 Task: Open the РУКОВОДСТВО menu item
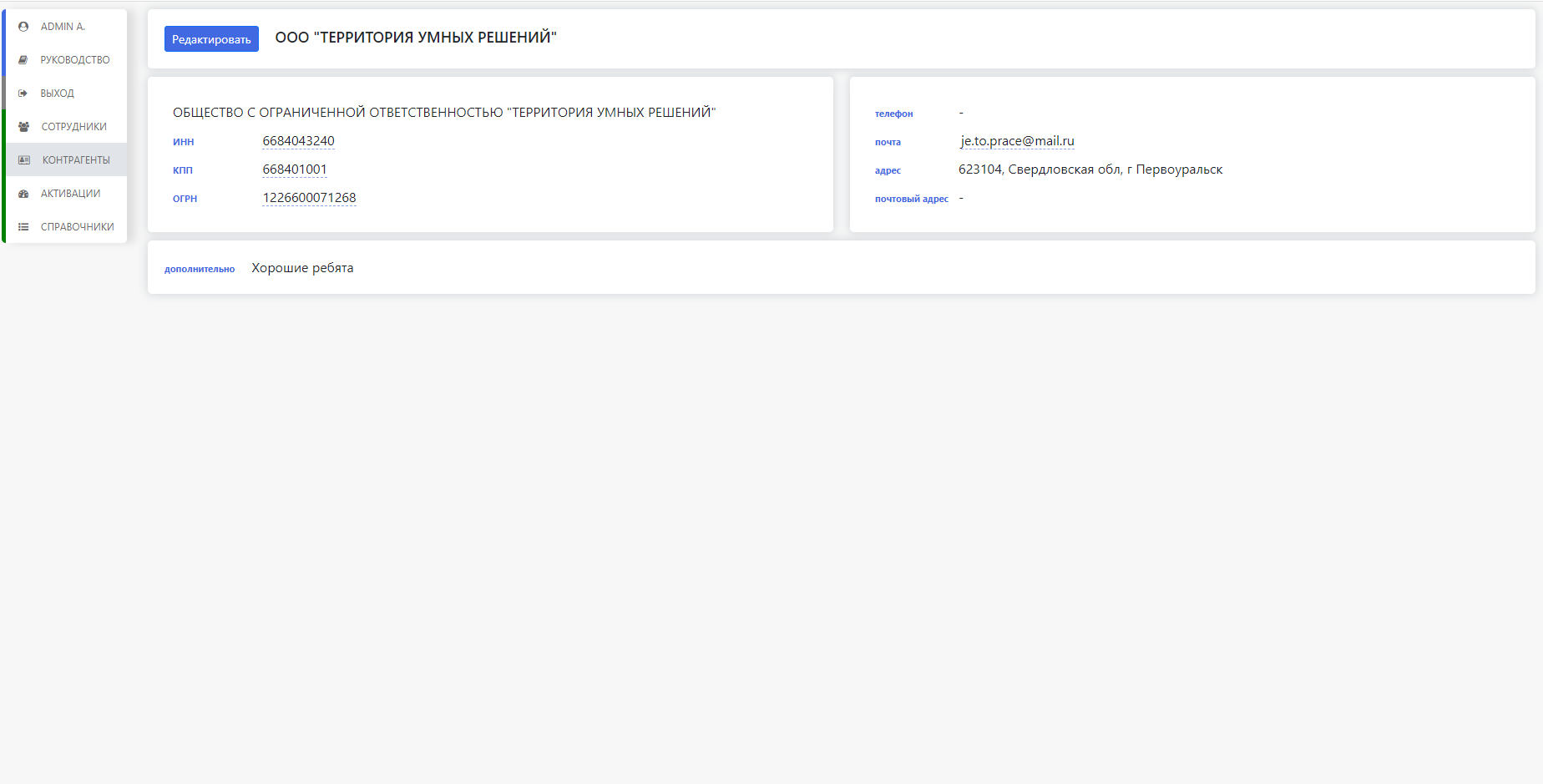pyautogui.click(x=66, y=60)
